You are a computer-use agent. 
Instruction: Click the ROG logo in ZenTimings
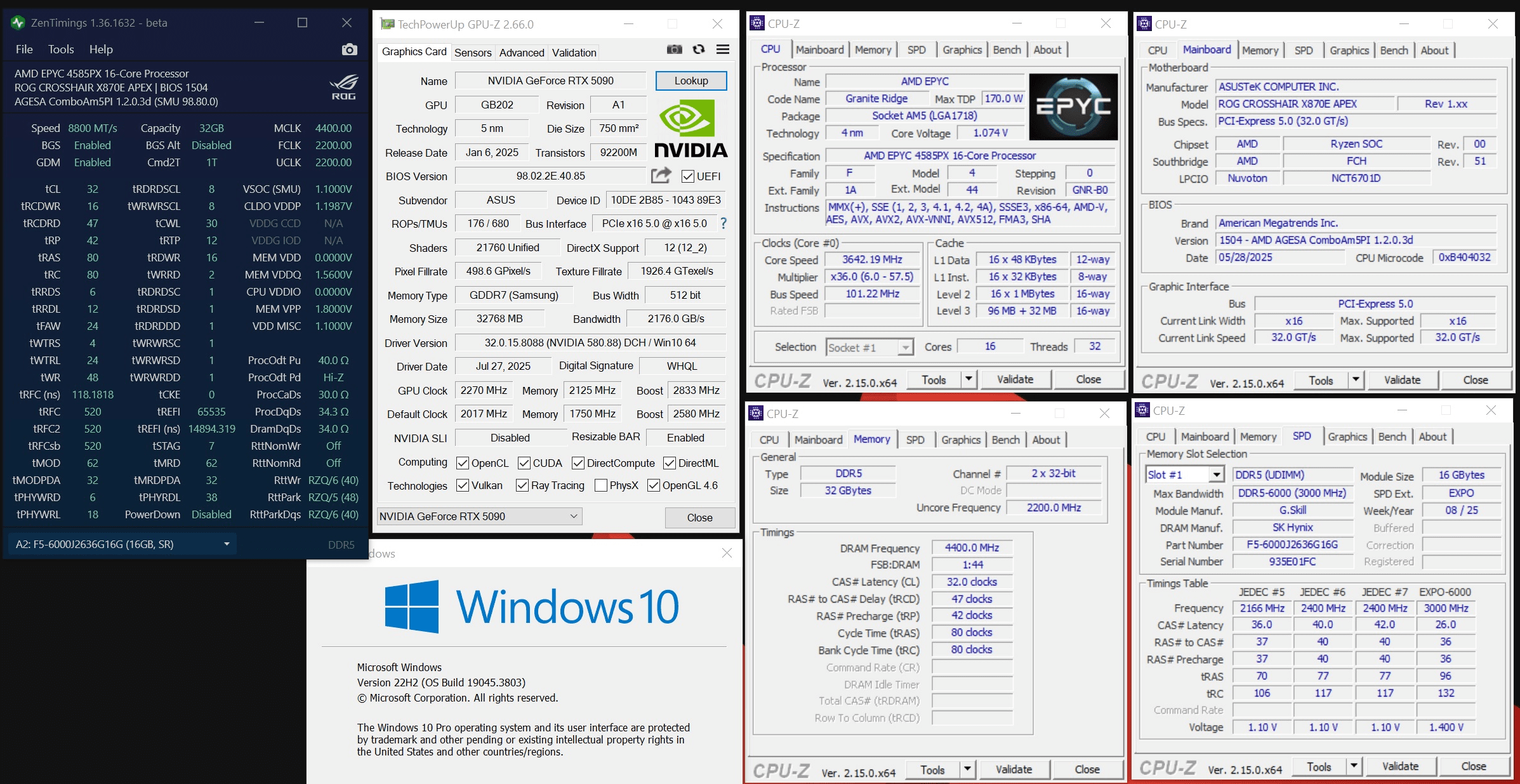(x=343, y=88)
